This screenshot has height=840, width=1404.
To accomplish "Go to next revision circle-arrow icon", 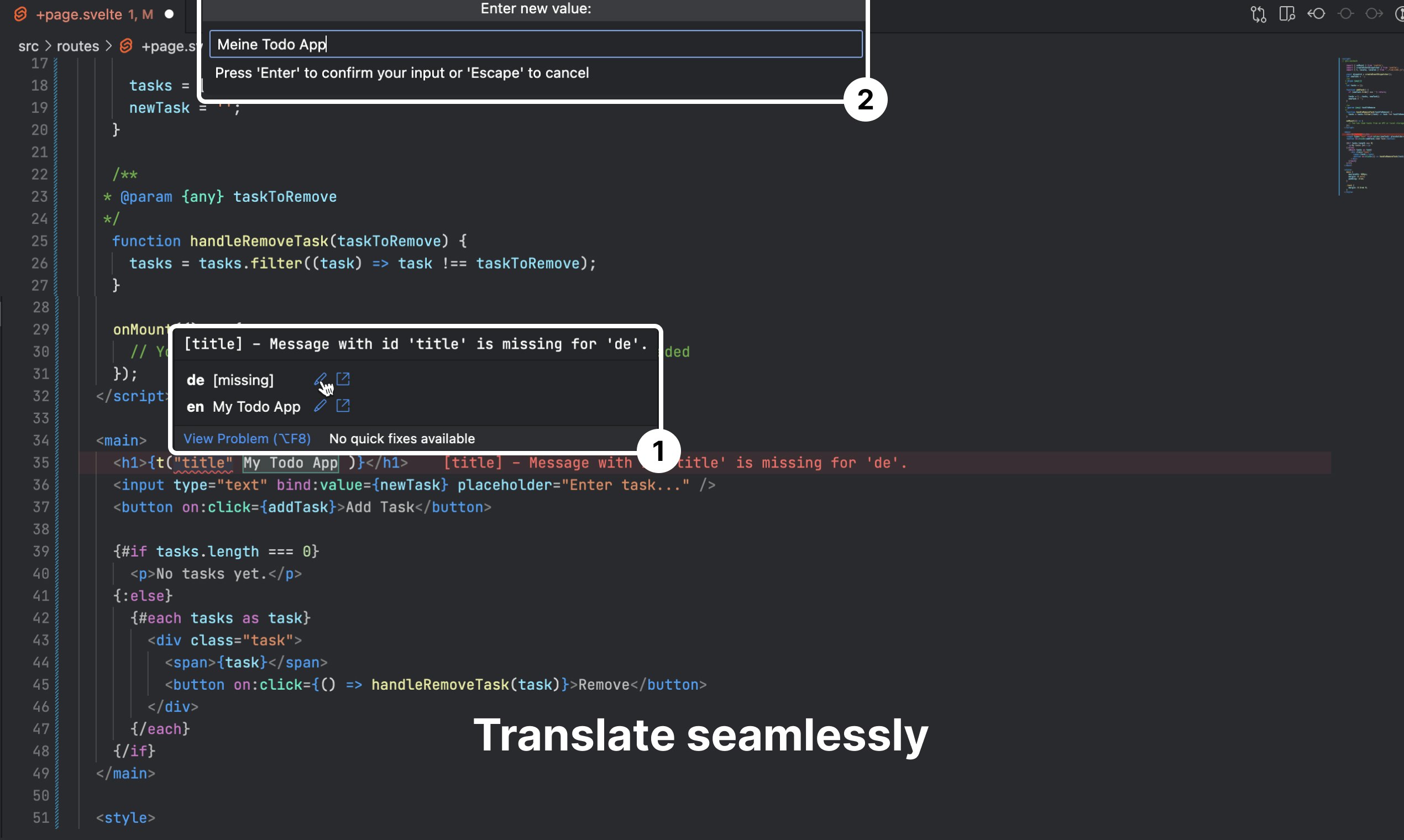I will [1375, 14].
